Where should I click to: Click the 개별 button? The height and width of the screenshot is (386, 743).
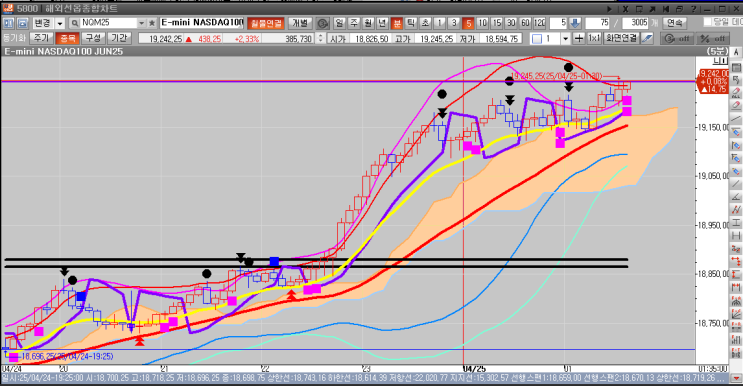point(300,23)
